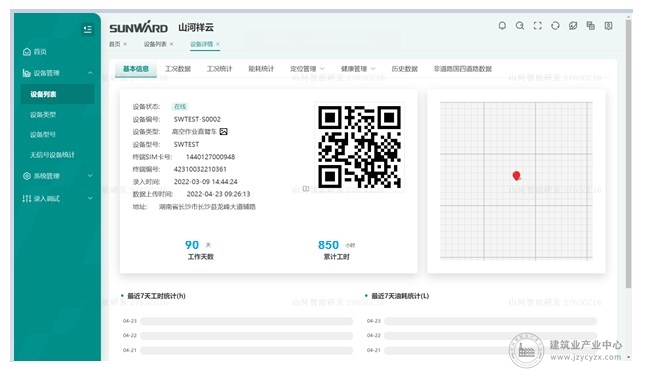Click the SUNWARD logo
Screen dimensions: 648x378
[138, 27]
